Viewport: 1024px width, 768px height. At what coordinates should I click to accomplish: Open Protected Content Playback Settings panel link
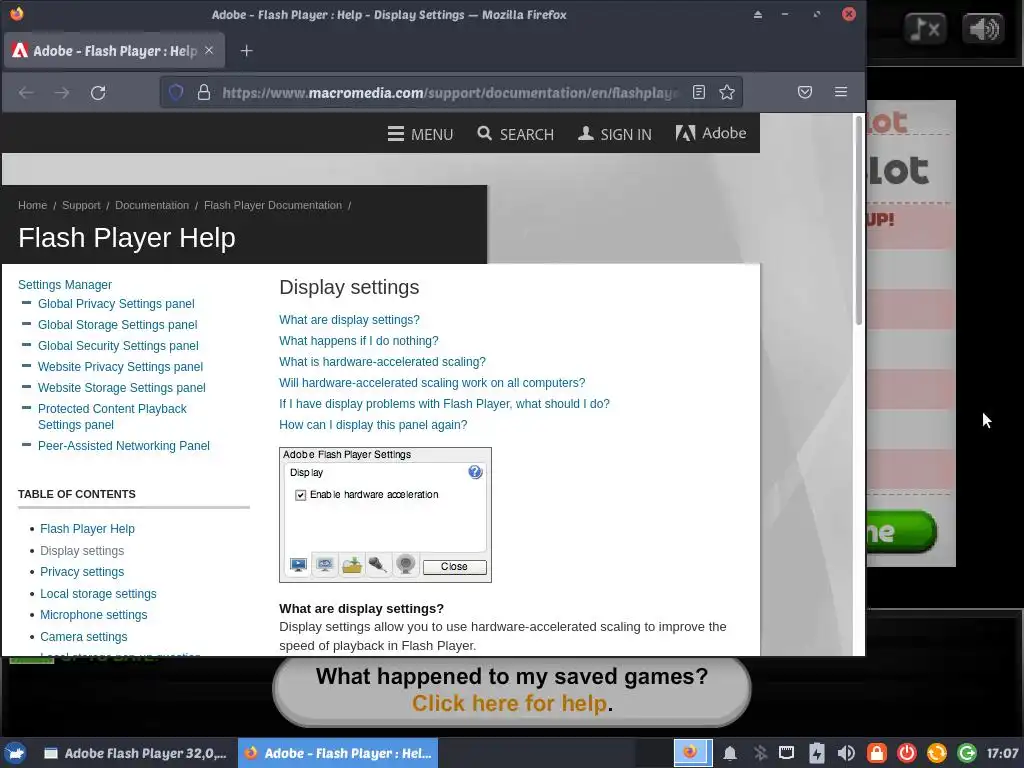[x=112, y=417]
